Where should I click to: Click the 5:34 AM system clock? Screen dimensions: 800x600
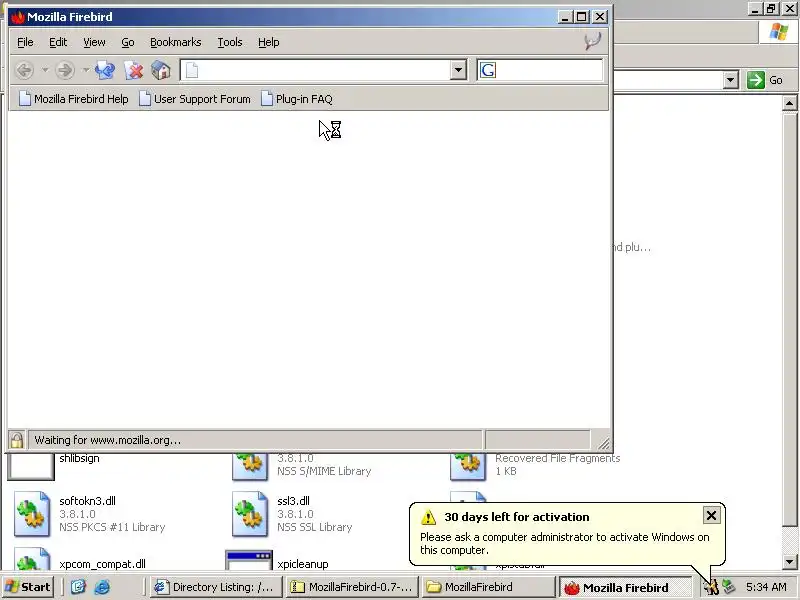pos(766,587)
